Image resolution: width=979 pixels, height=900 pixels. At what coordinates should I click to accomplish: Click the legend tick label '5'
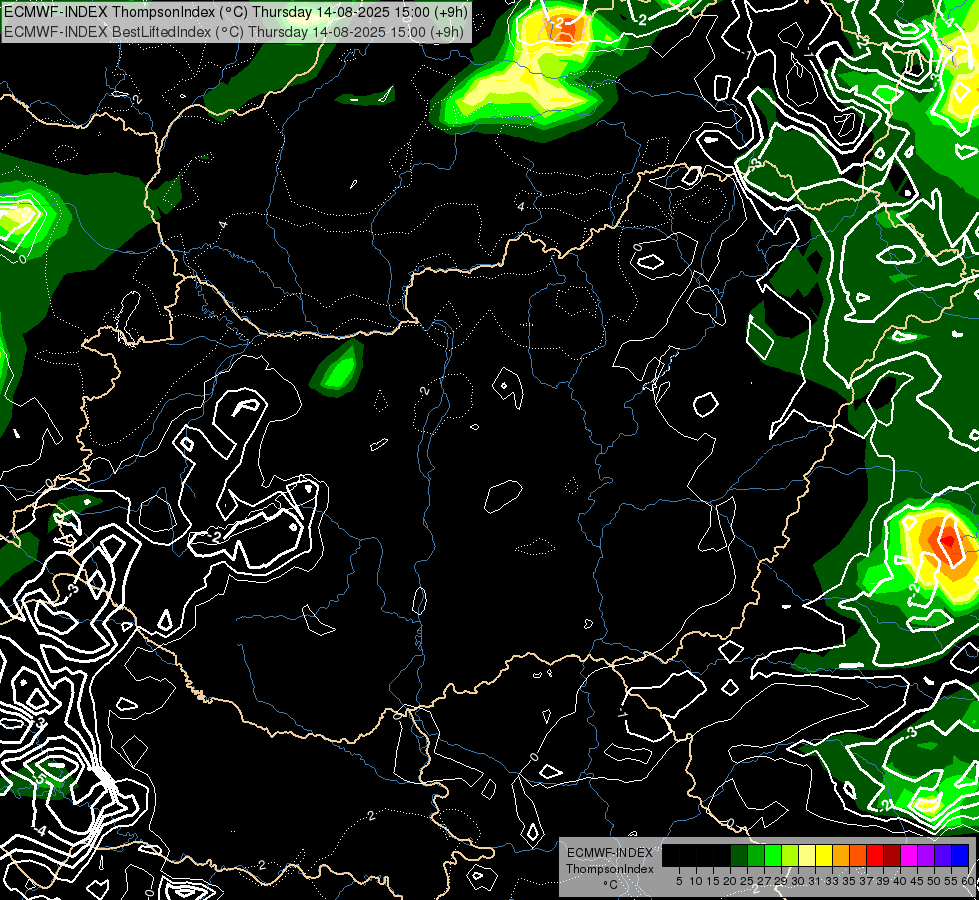coord(679,881)
